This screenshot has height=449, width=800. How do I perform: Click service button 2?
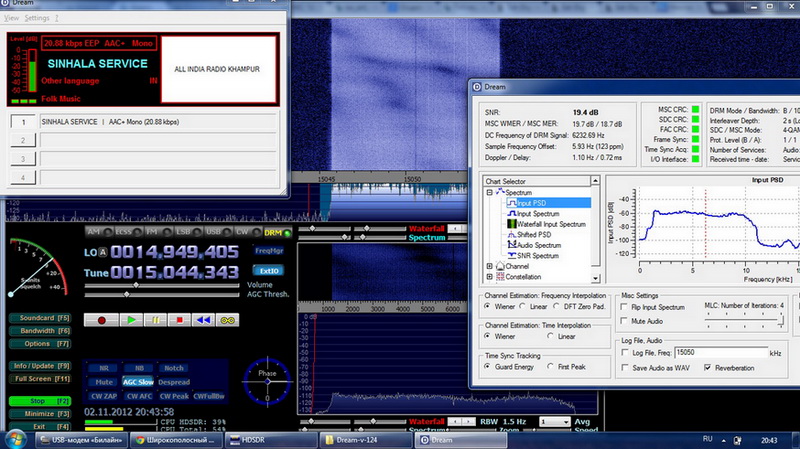coord(23,140)
